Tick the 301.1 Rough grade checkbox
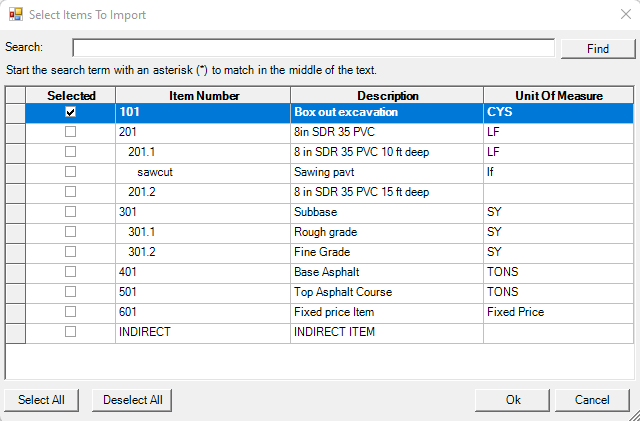The width and height of the screenshot is (640, 421). click(71, 232)
